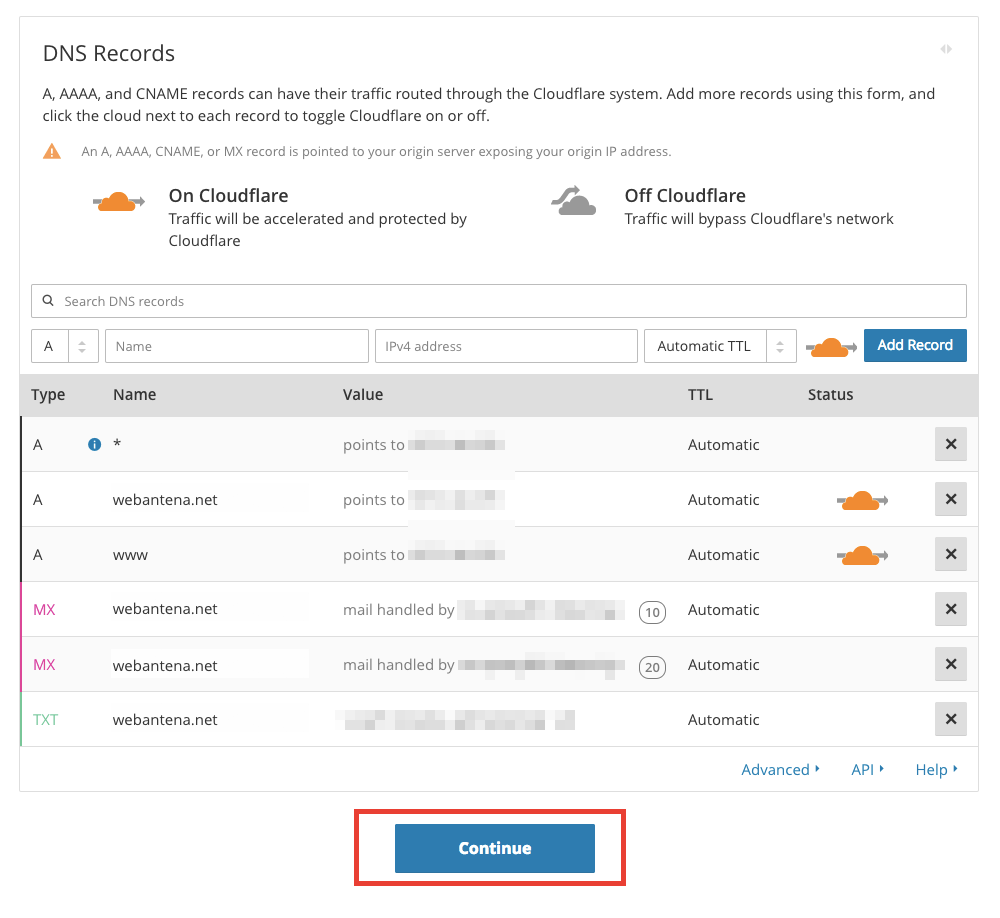Click the Add Record button
Screen dimensions: 1000x918
[915, 345]
